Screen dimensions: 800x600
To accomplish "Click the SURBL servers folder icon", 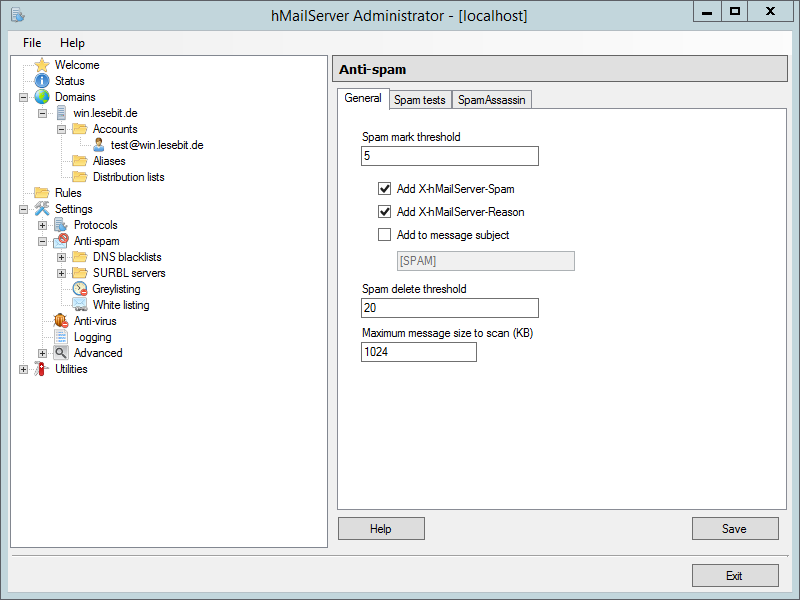I will 80,272.
